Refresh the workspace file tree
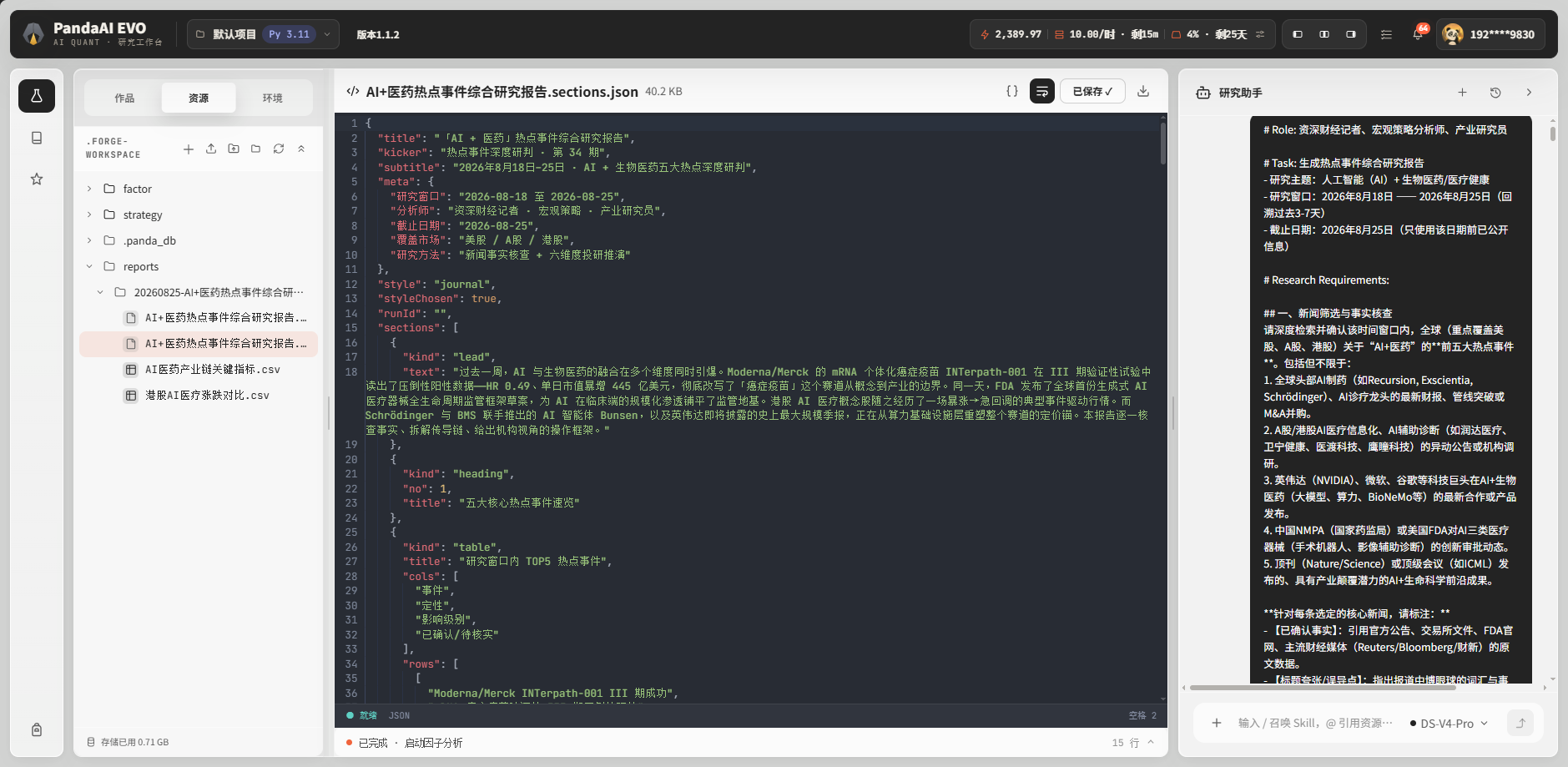Viewport: 1568px width, 767px height. coord(279,149)
